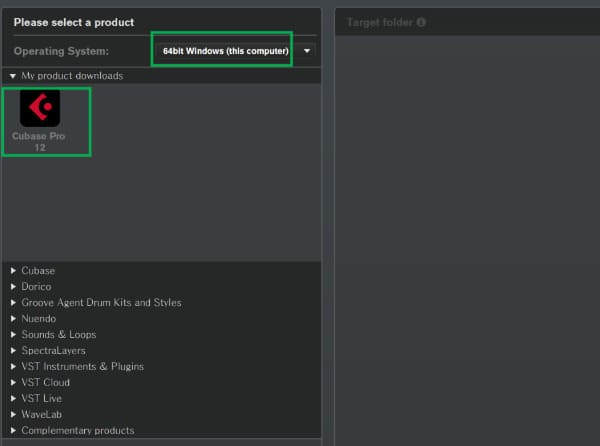Expand the VST Live category

point(13,399)
